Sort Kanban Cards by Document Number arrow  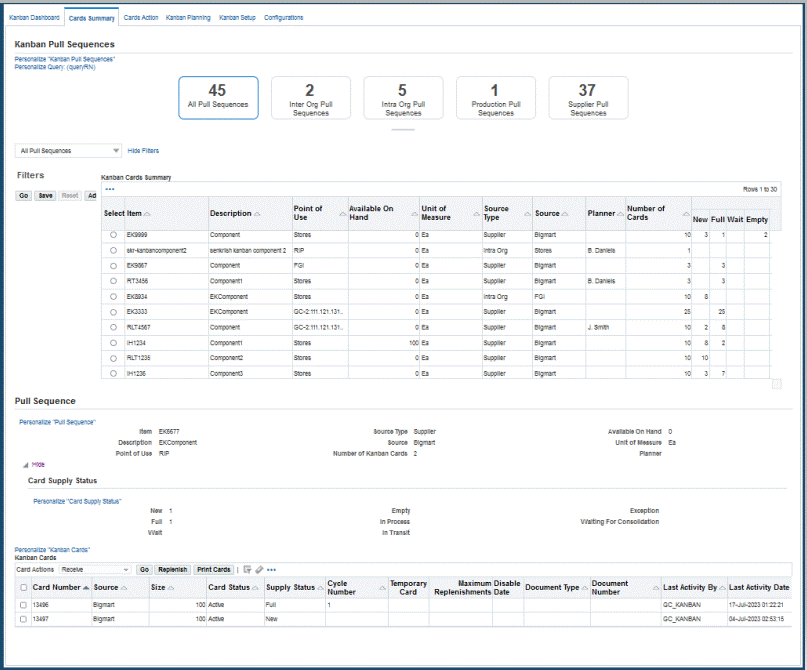click(656, 588)
